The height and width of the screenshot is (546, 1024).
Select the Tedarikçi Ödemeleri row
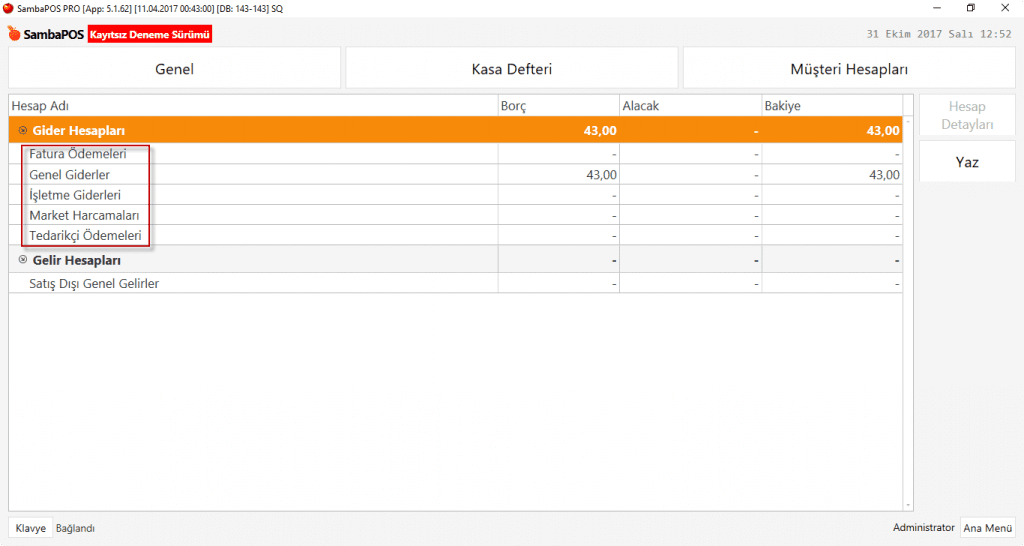[x=85, y=236]
